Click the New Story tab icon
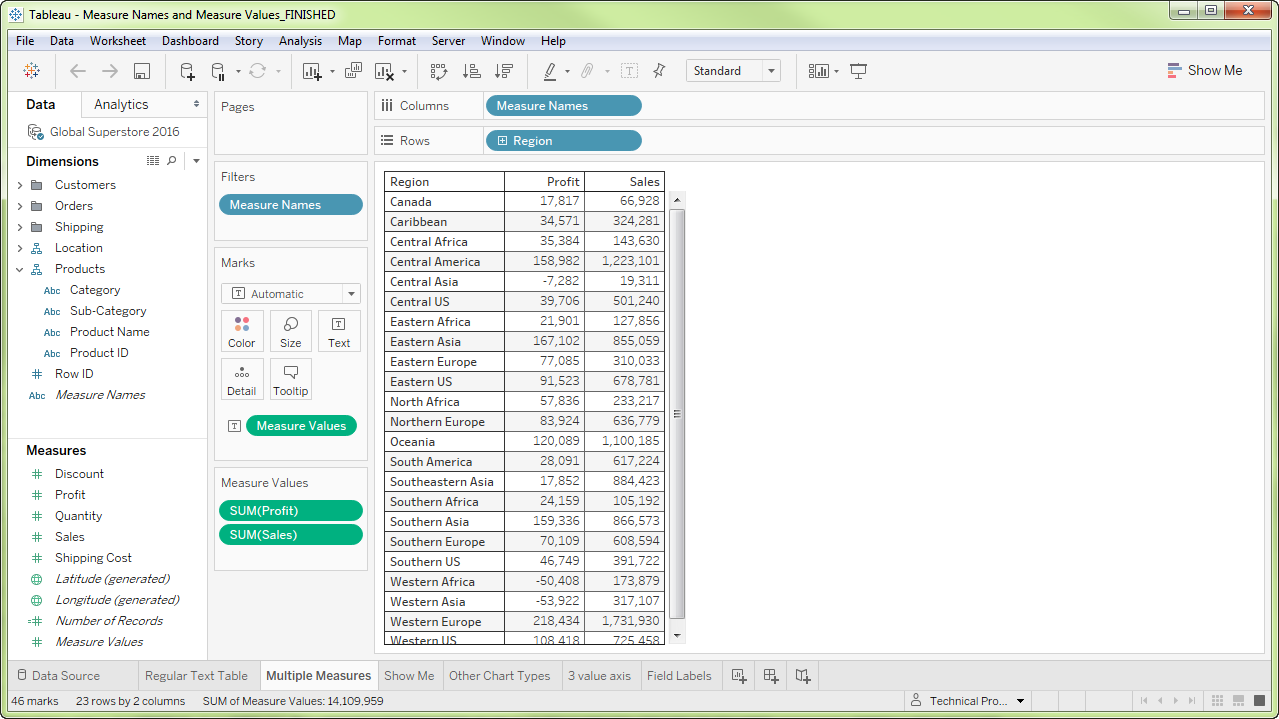This screenshot has height=719, width=1279. [803, 676]
